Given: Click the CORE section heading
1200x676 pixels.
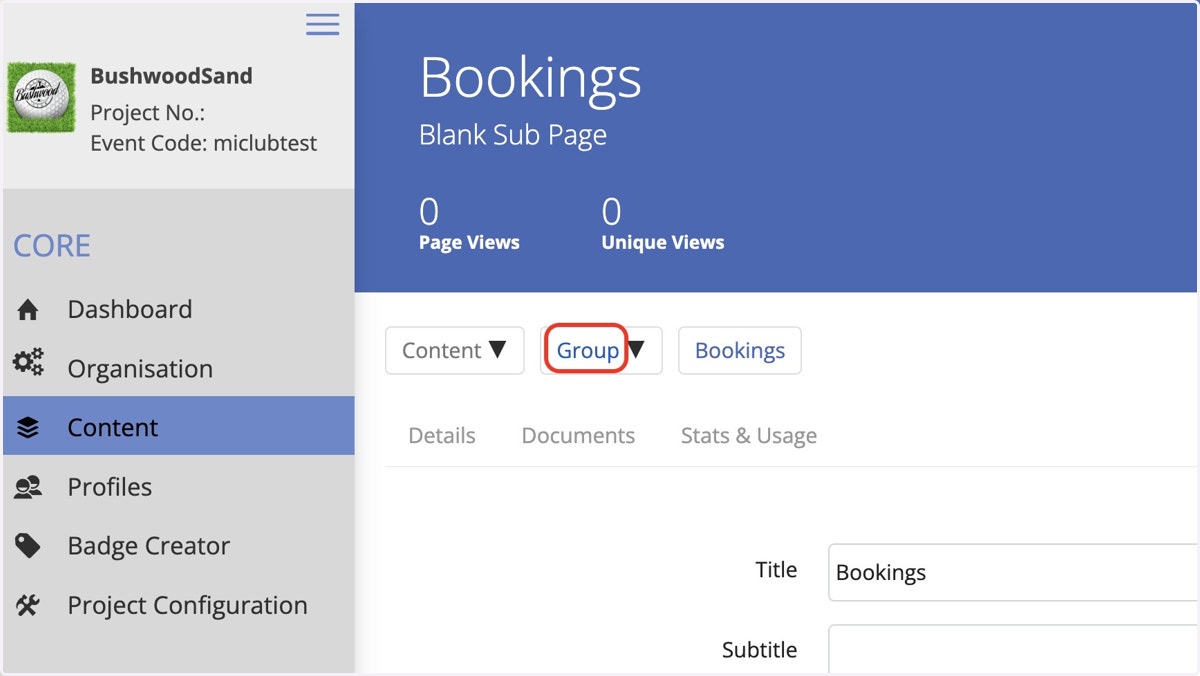Looking at the screenshot, I should [x=52, y=246].
